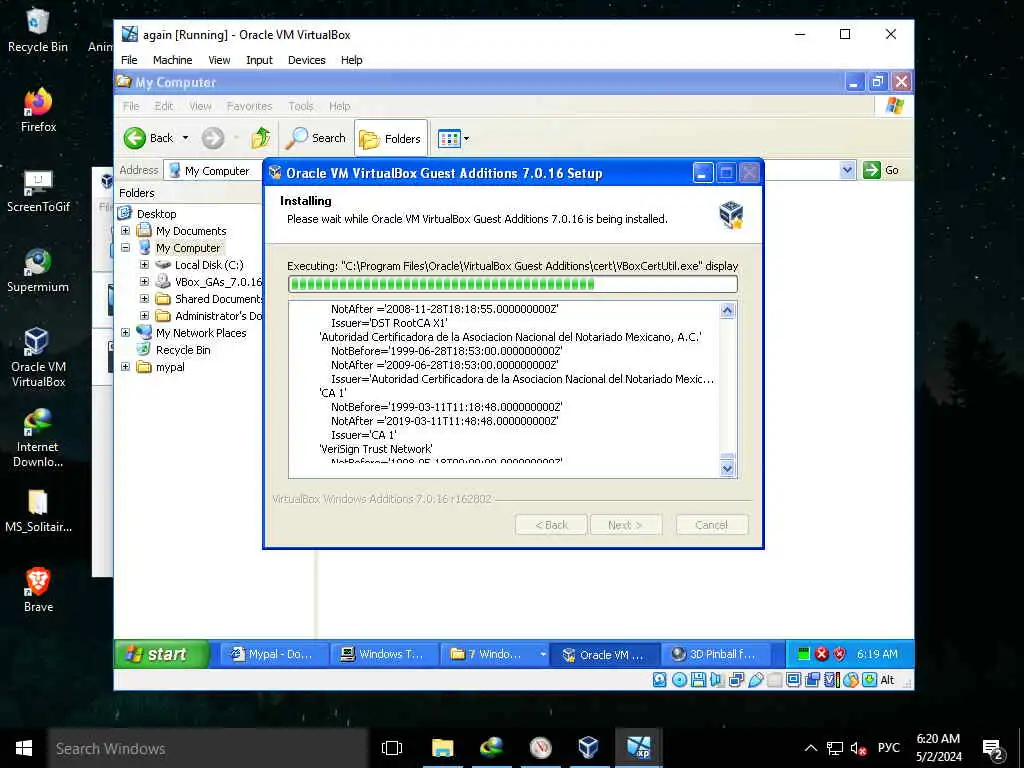Click the installation progress bar
The width and height of the screenshot is (1024, 768).
[513, 284]
